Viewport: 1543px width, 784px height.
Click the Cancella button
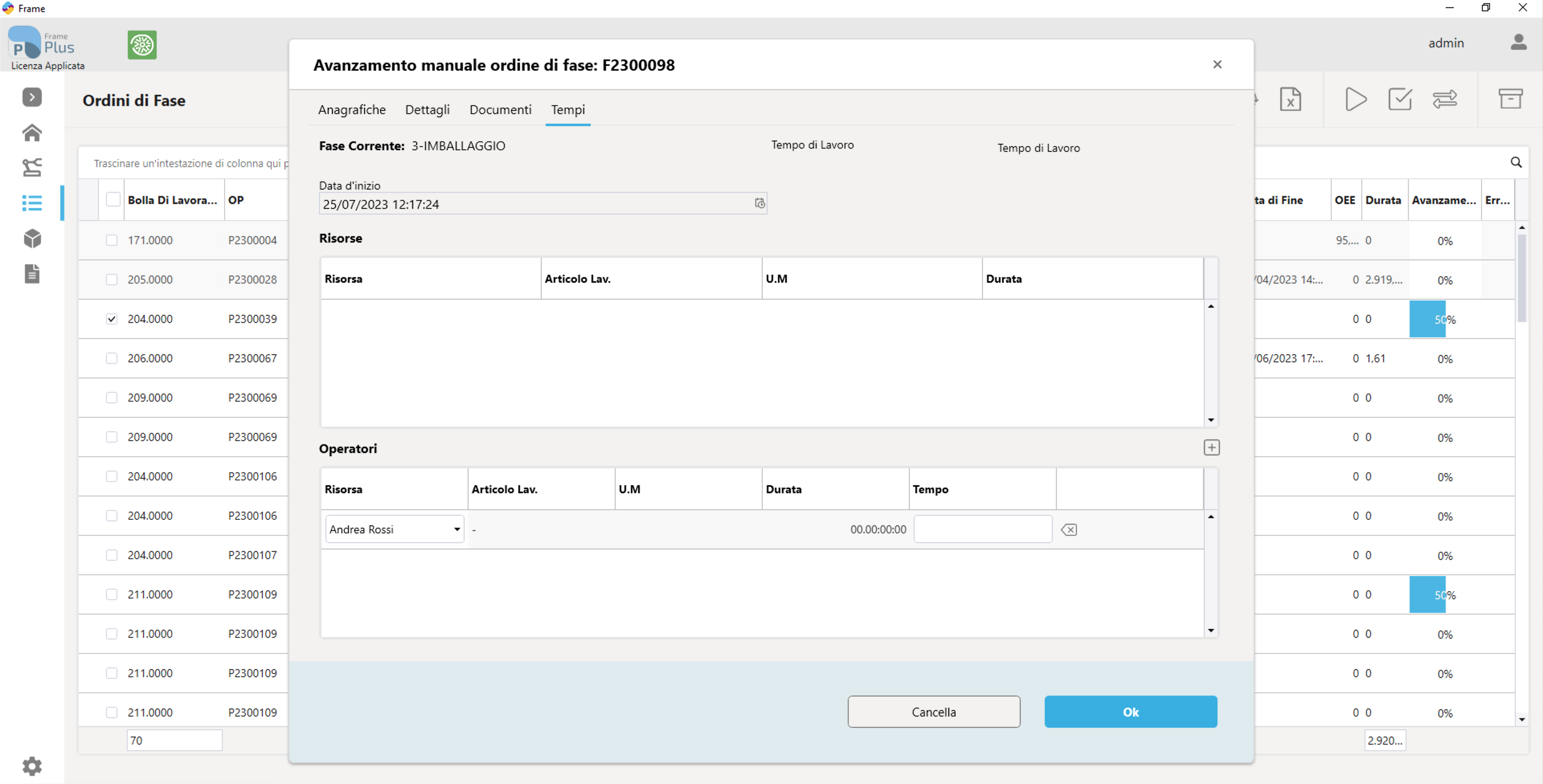click(x=933, y=712)
